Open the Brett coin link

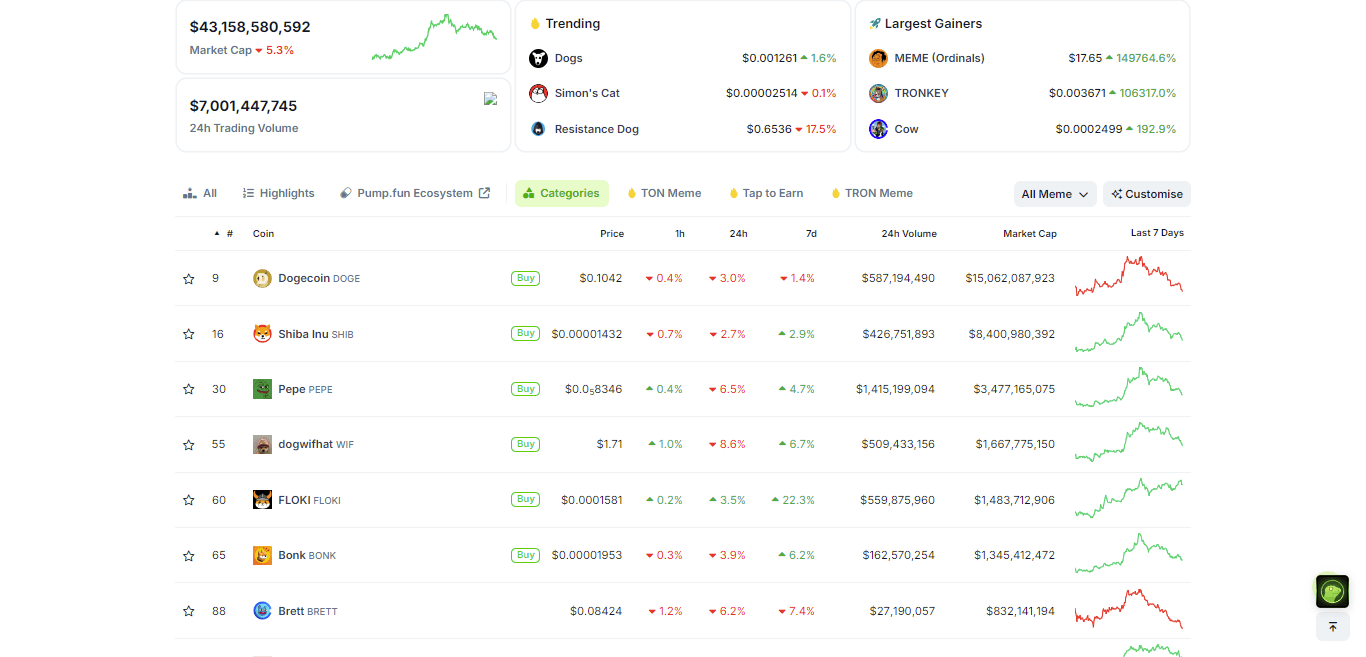(308, 611)
